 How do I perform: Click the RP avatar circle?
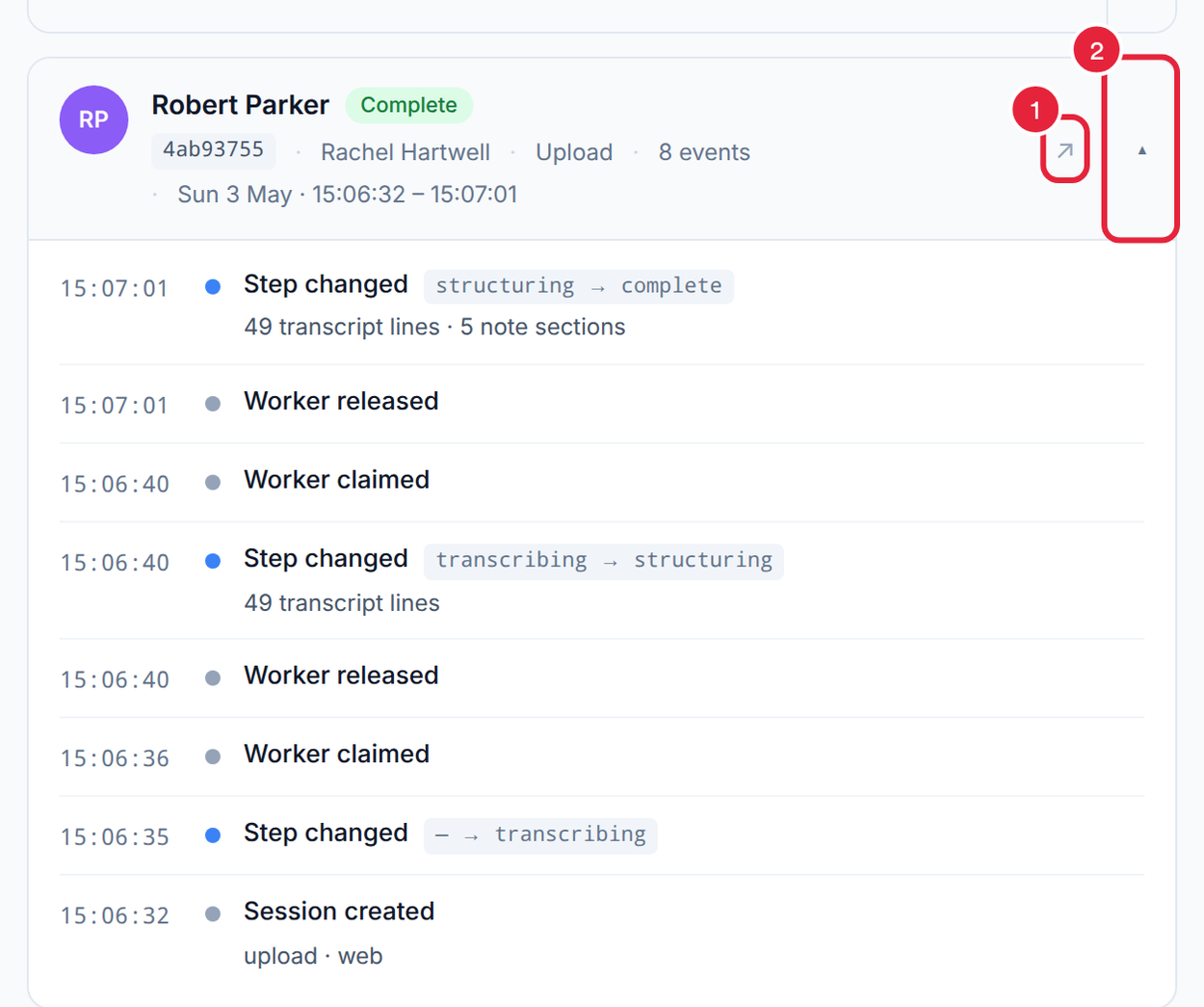click(93, 119)
